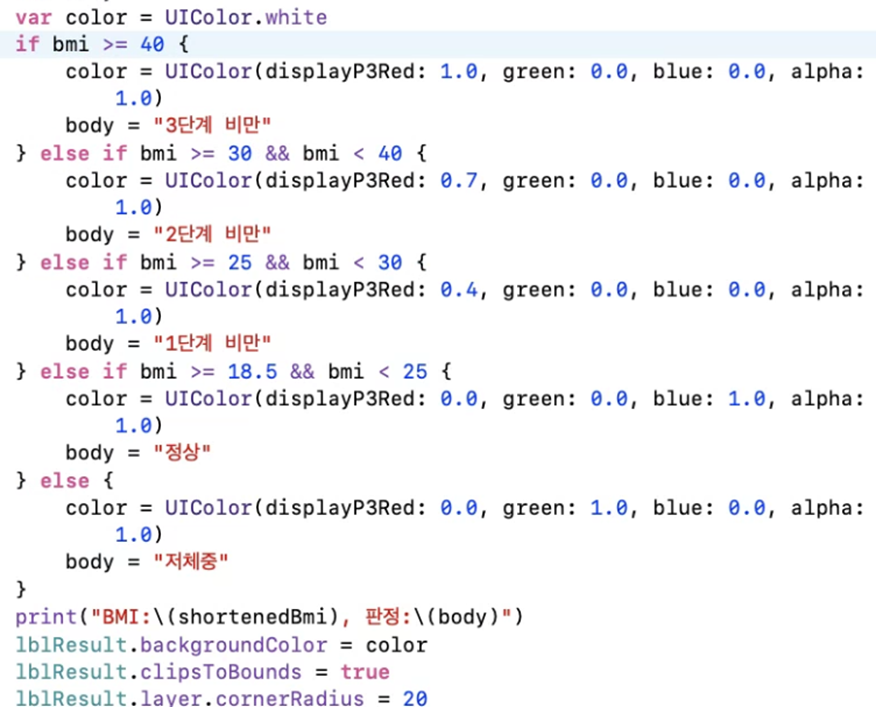The image size is (876, 707).
Task: Select the displayP3Red value 0.4
Action: click(x=459, y=290)
